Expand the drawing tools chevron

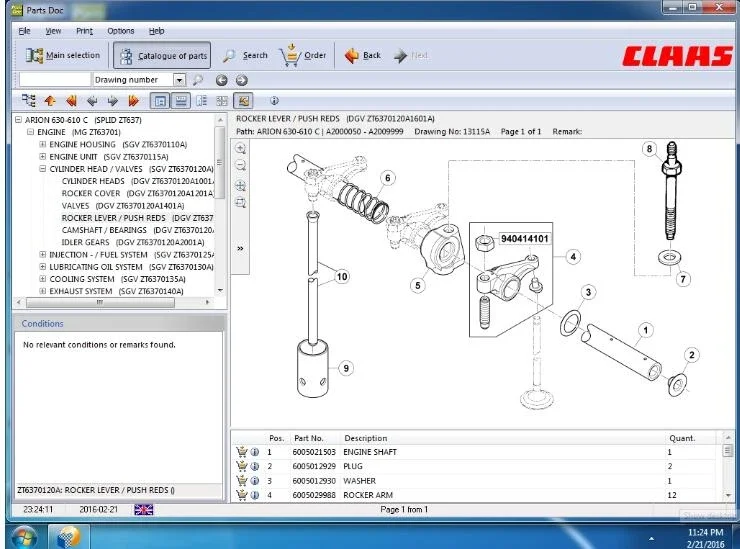tap(240, 248)
